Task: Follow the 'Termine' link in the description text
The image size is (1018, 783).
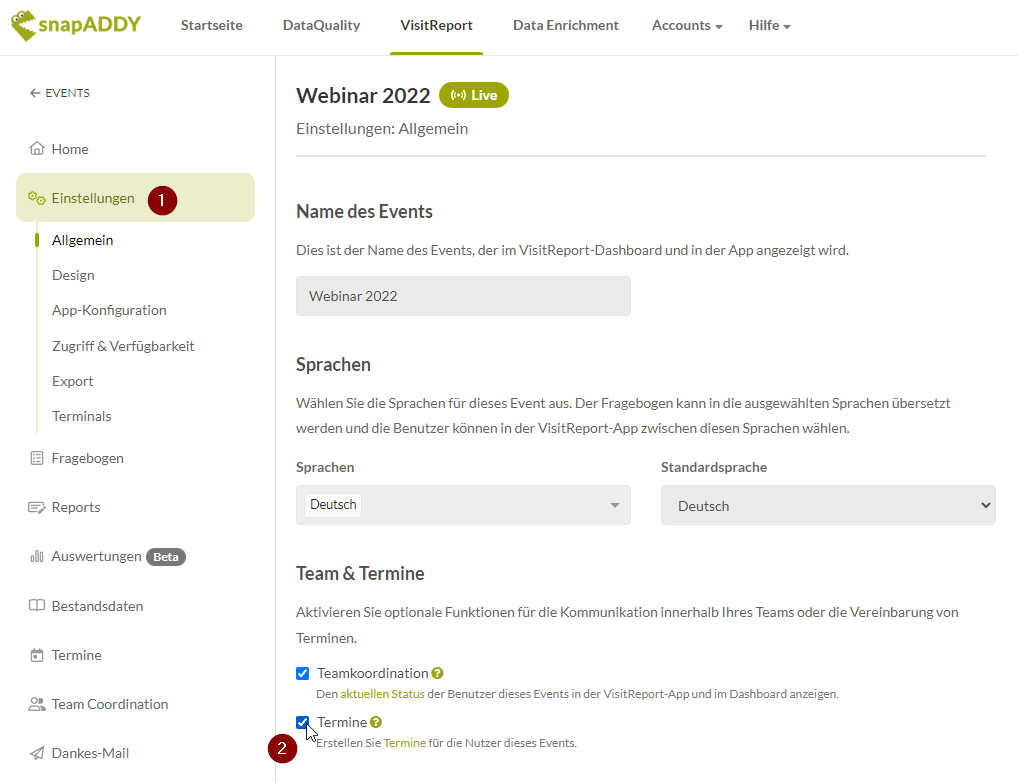Action: coord(404,743)
